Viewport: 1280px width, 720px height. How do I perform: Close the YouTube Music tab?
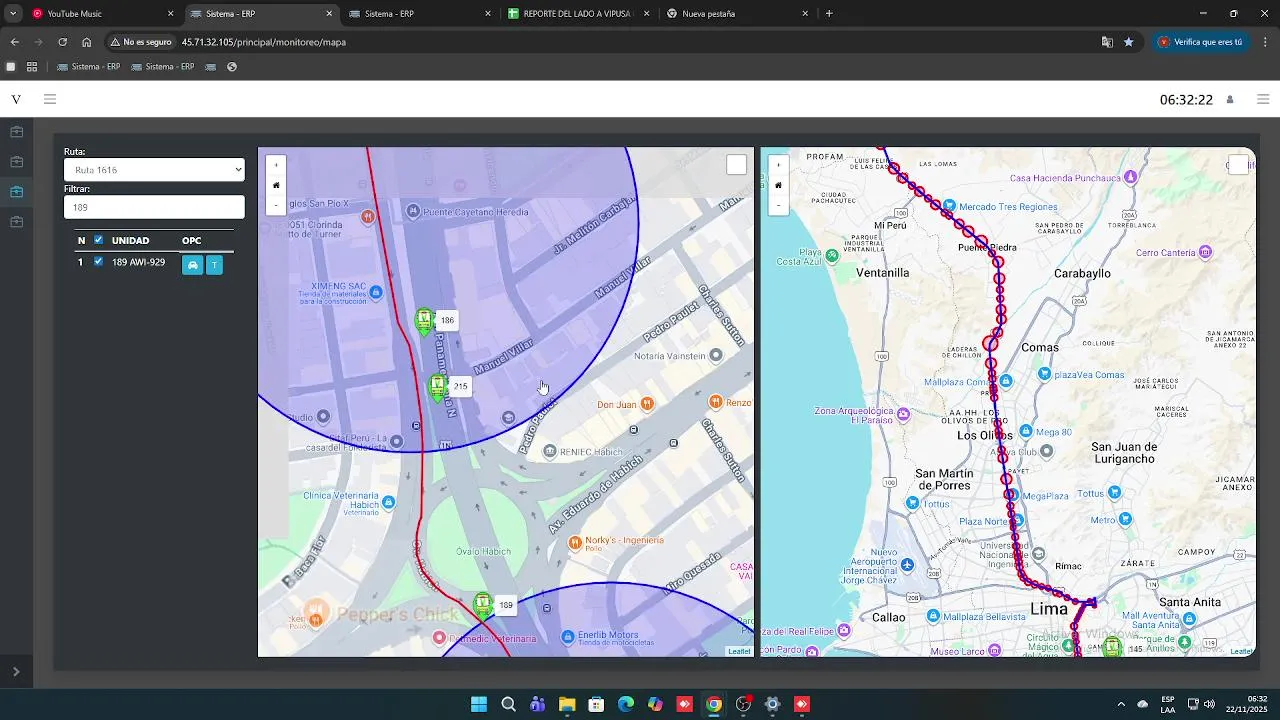pos(170,14)
